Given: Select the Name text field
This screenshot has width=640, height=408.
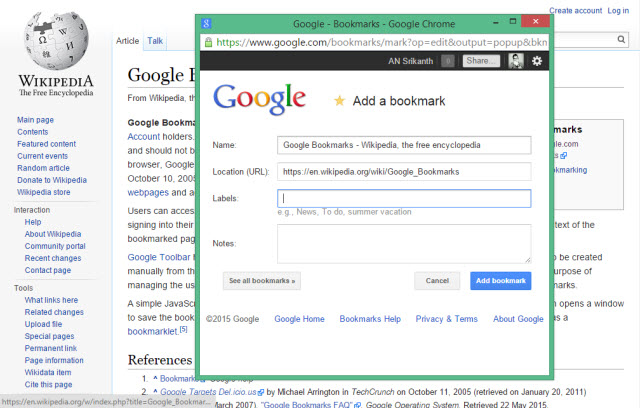Looking at the screenshot, I should point(404,145).
